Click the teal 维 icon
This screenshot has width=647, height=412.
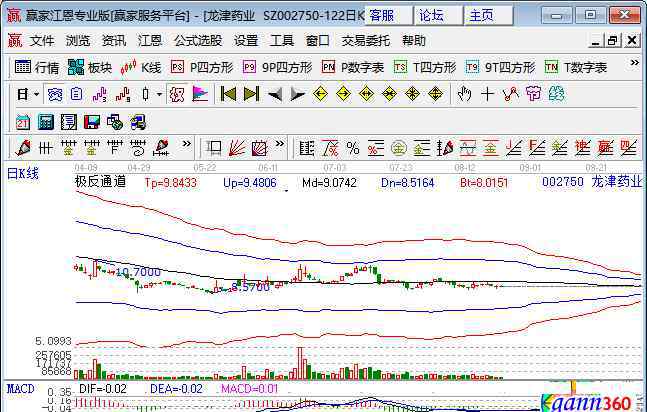tap(556, 95)
